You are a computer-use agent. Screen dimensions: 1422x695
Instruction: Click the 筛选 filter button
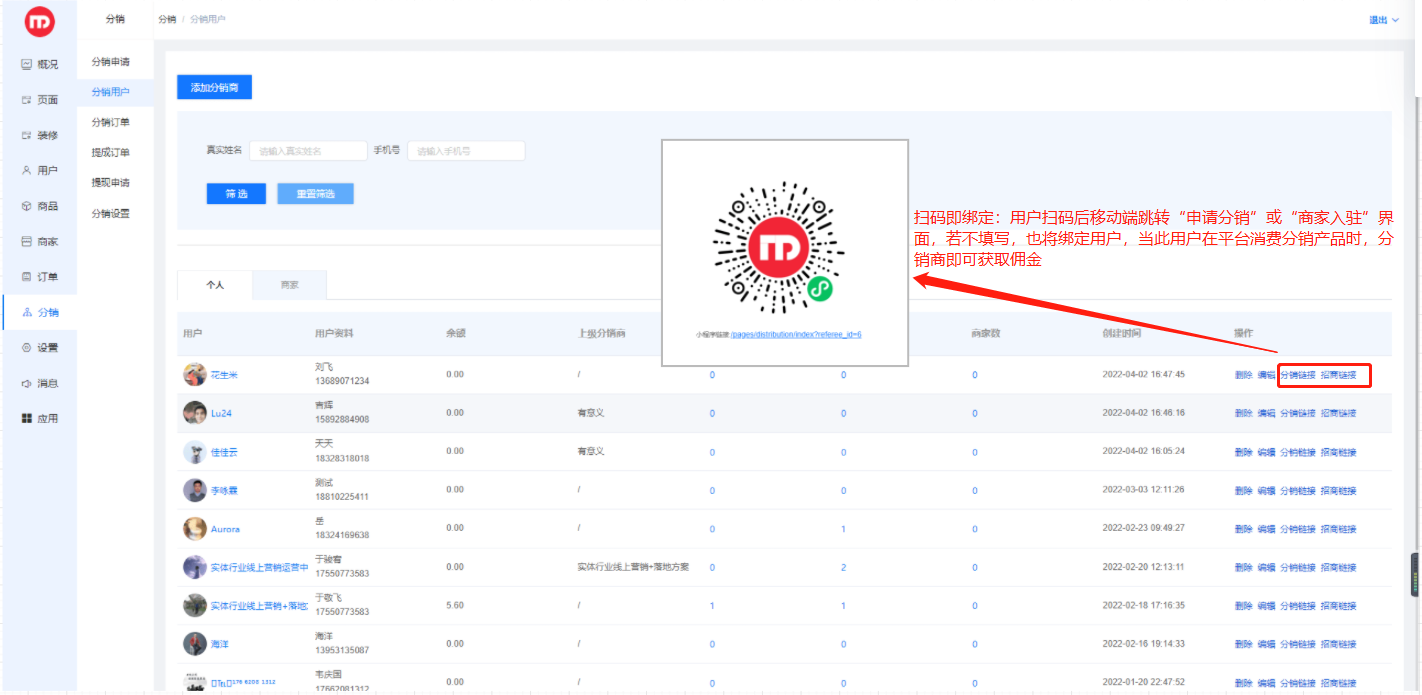click(x=236, y=194)
